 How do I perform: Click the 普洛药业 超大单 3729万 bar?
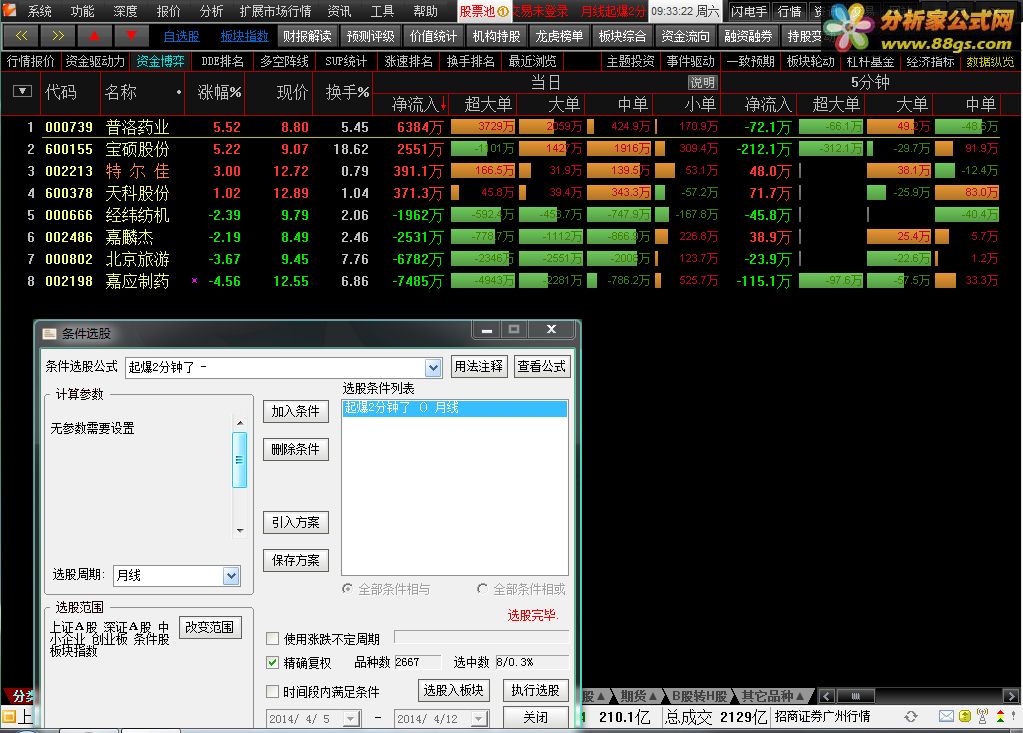pyautogui.click(x=482, y=127)
